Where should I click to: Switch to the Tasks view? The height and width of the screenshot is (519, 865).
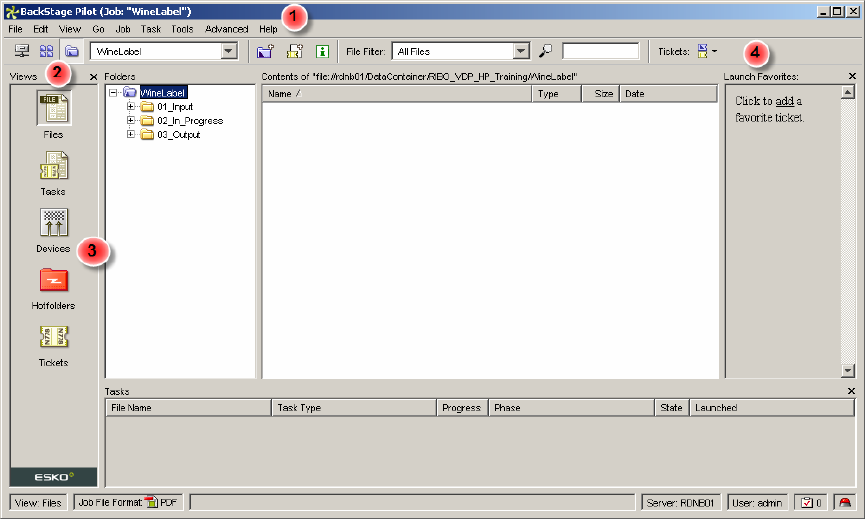(54, 165)
